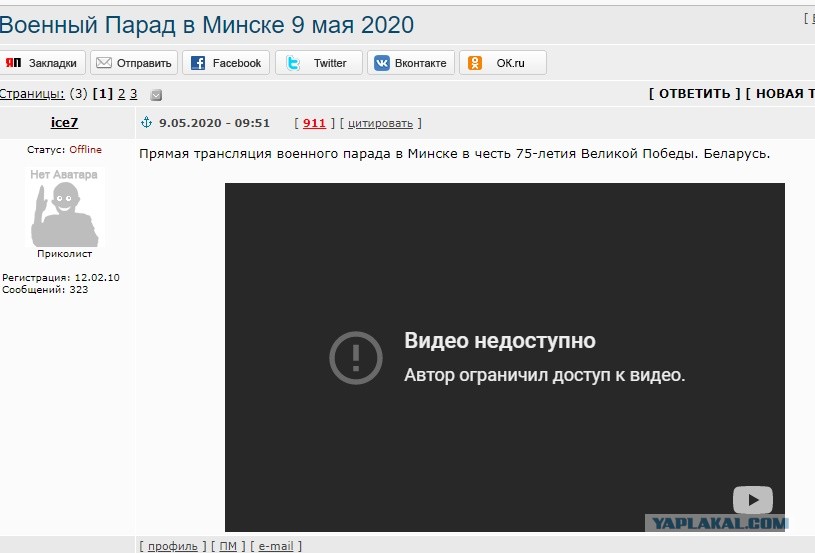Viewport: 815px width, 553px height.
Task: Click the Приколист rank label
Action: click(64, 254)
